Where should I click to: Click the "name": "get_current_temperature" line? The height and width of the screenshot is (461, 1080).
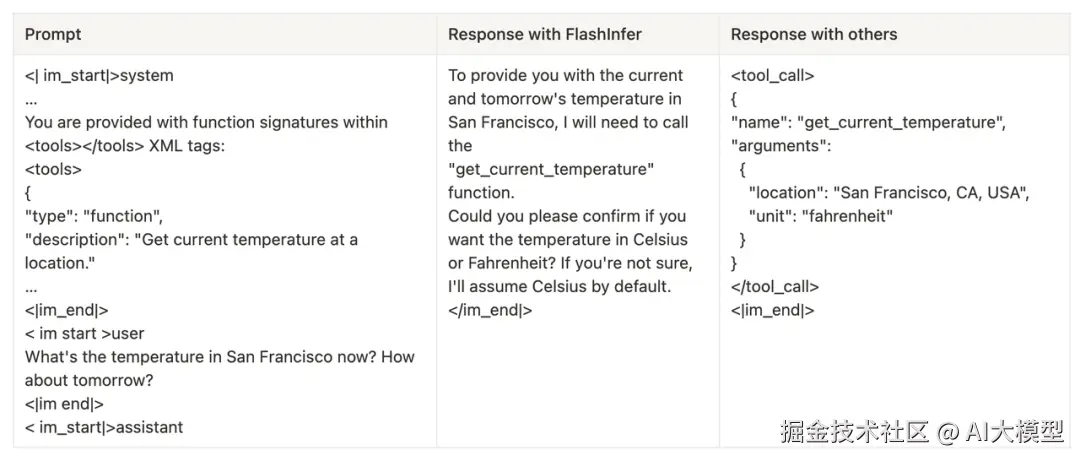(x=869, y=123)
